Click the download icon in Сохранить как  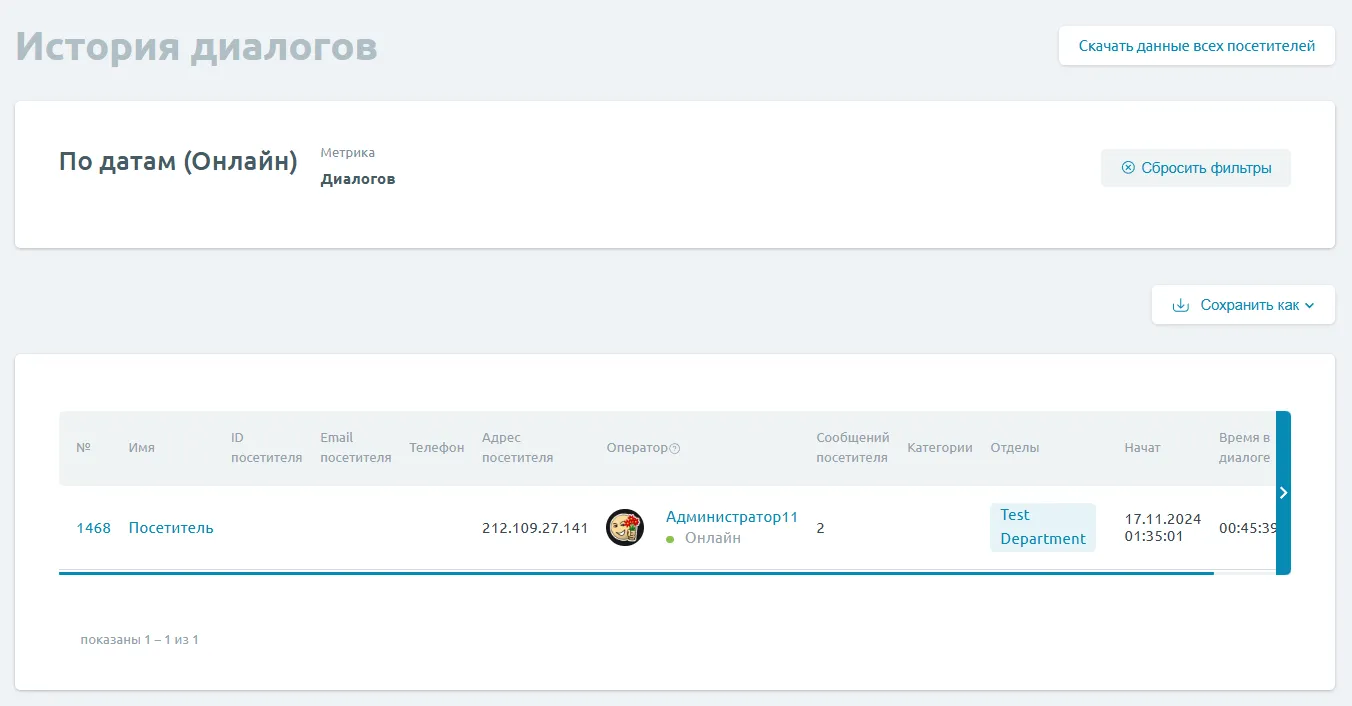click(1180, 305)
